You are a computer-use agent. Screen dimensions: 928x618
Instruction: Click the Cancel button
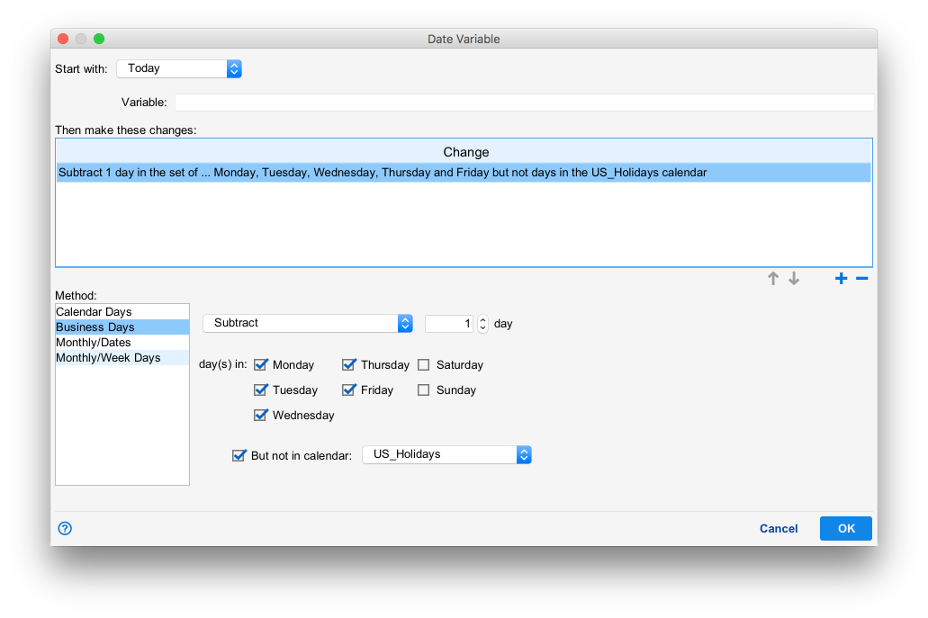[778, 528]
